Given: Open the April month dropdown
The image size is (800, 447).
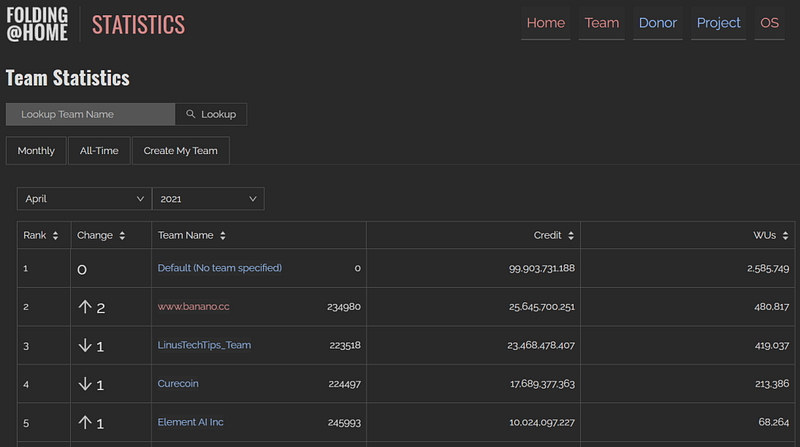Looking at the screenshot, I should click(x=84, y=198).
